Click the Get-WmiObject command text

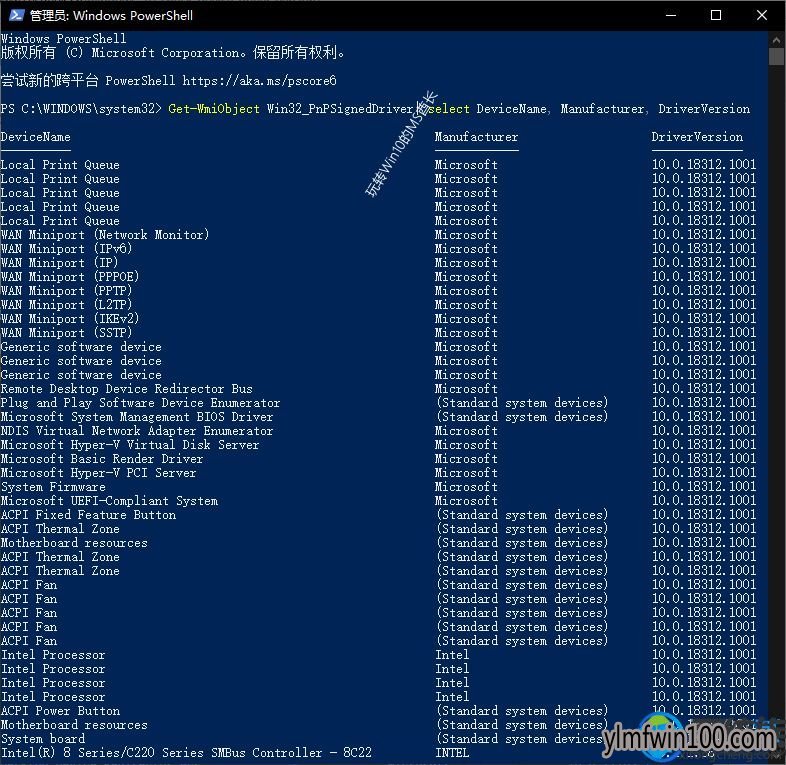(x=214, y=109)
